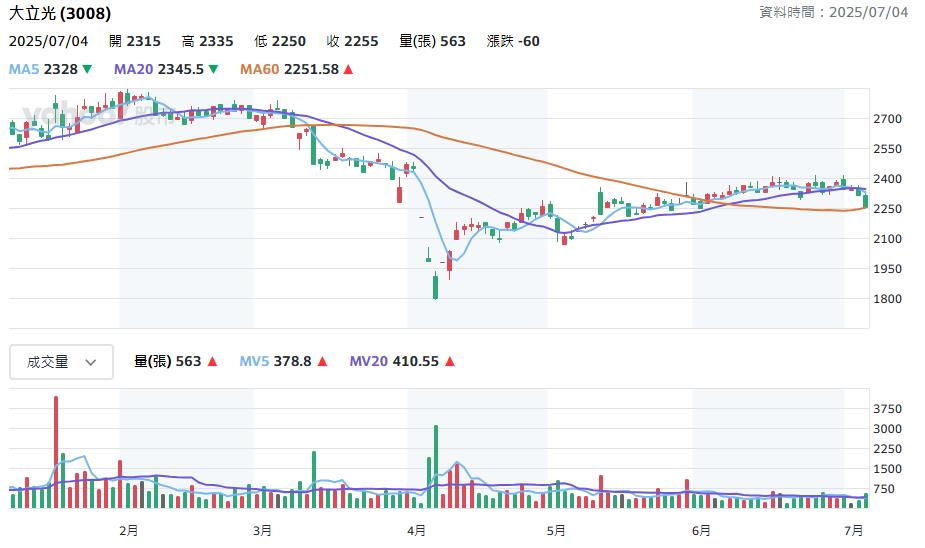Click the tall green volume bar in early April
This screenshot has width=925, height=548.
436,467
